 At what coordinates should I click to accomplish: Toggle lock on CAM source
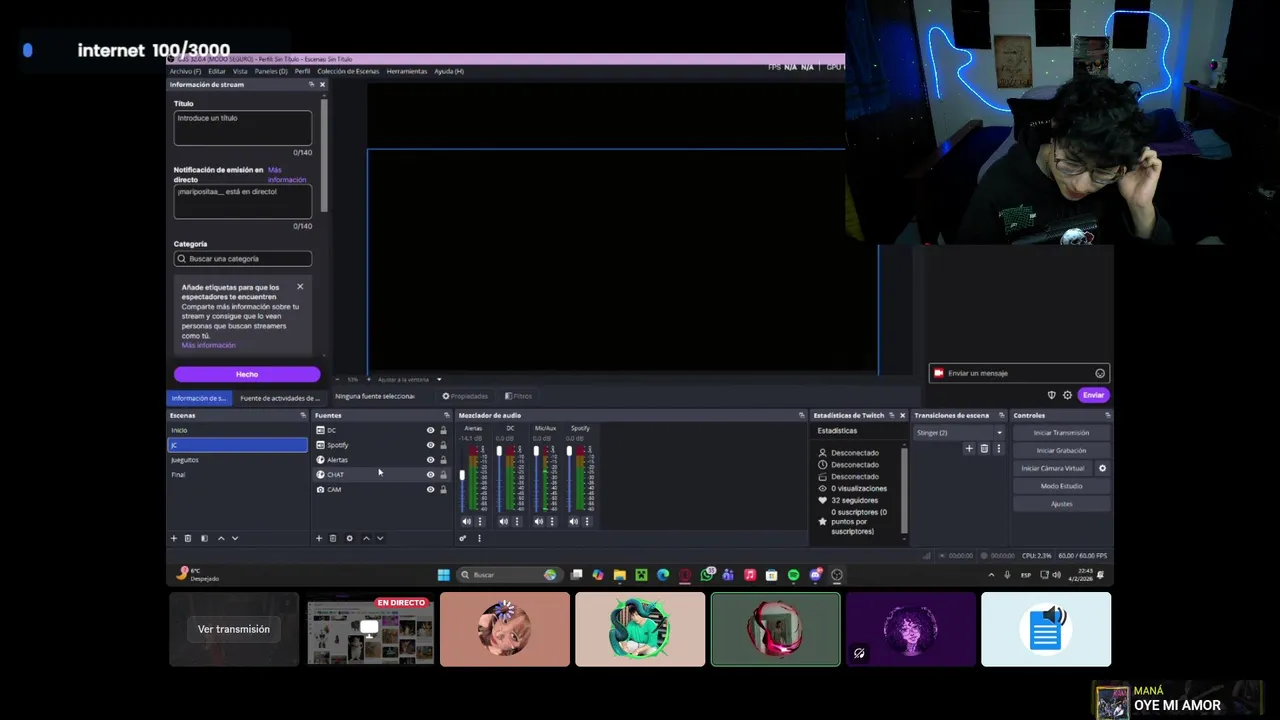[x=444, y=490]
